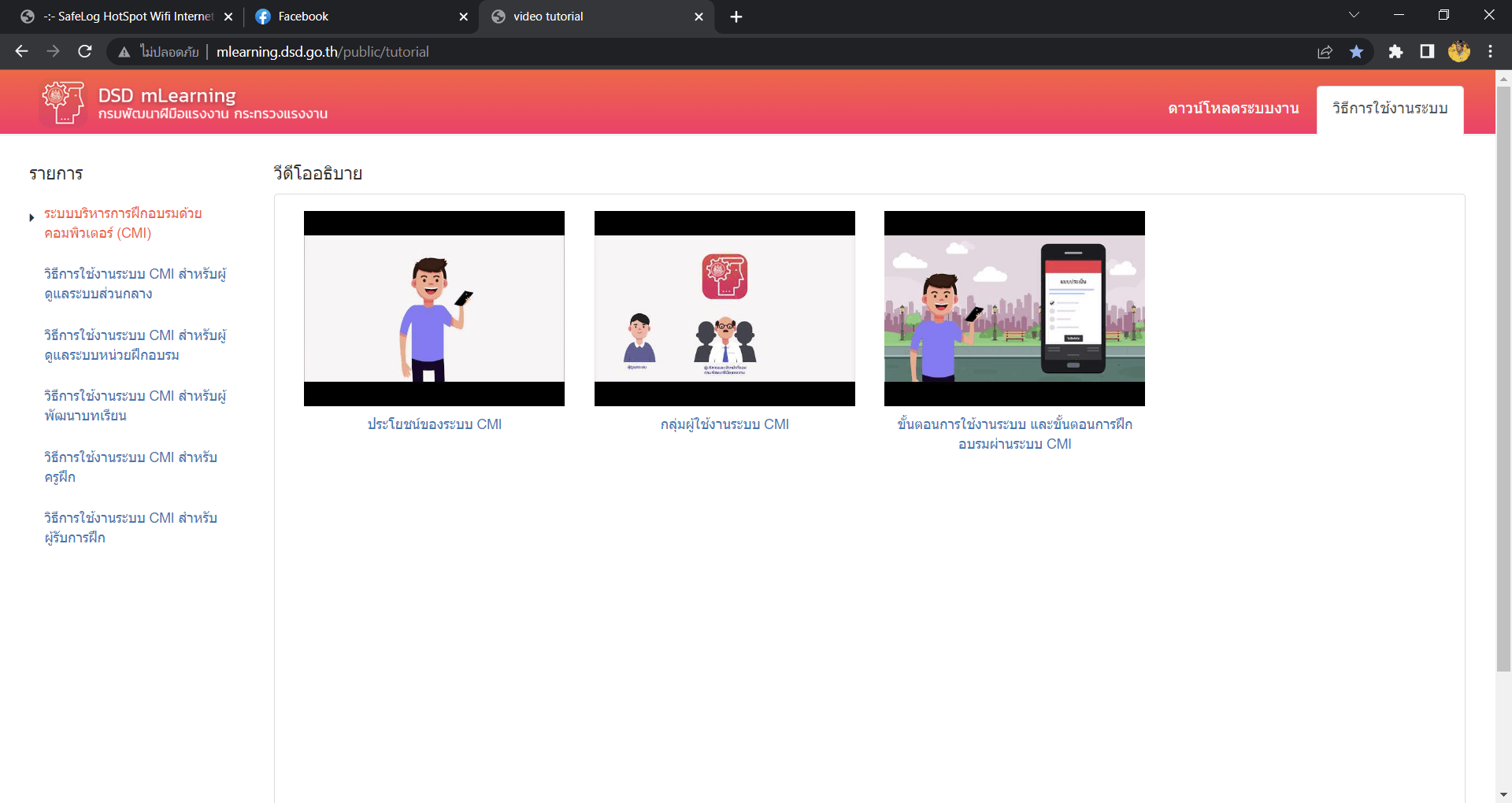Open link กลุ่มผู้ใช้งานระบบ CMI
This screenshot has width=1512, height=803.
point(724,424)
